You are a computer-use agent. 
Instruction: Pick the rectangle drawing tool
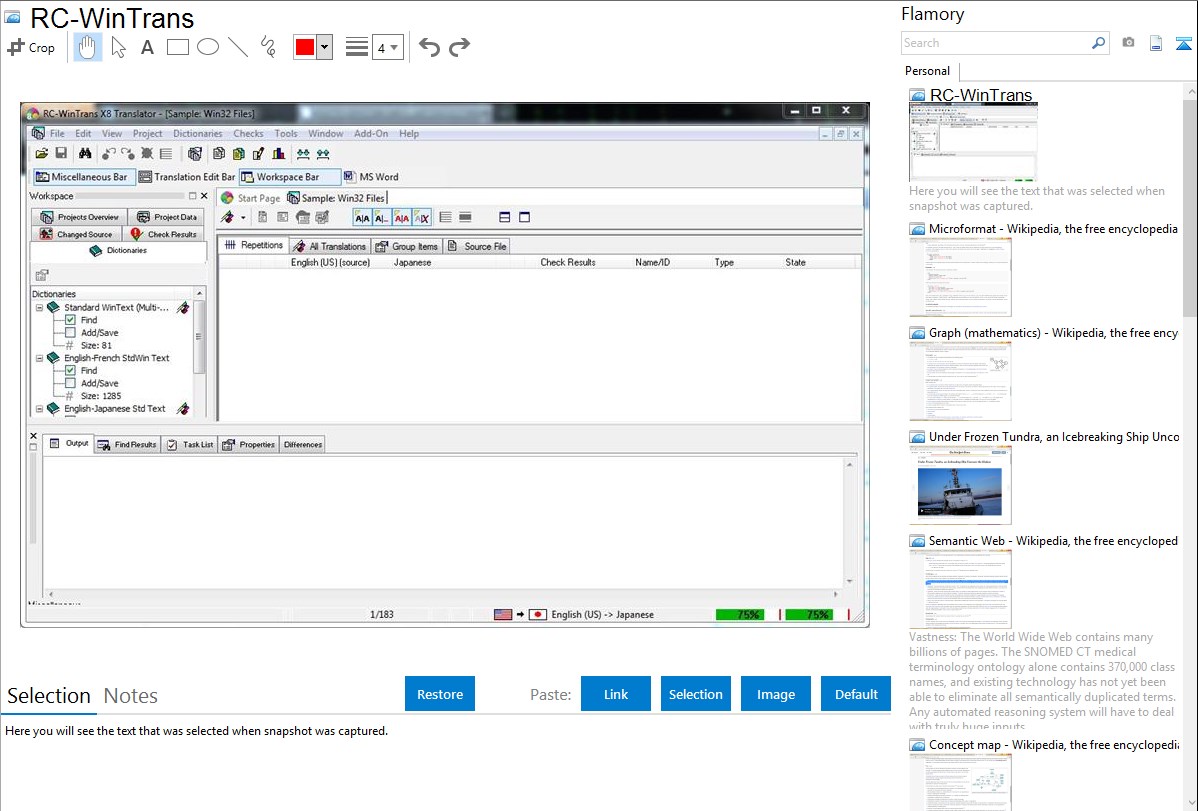[x=178, y=47]
